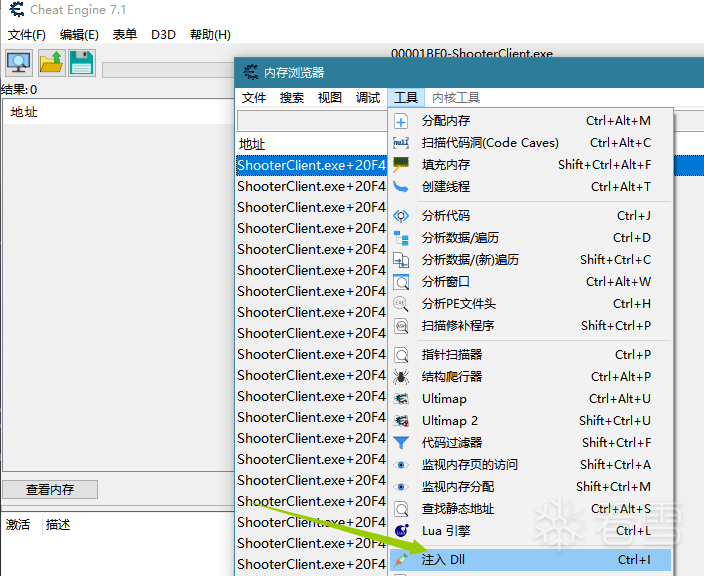
Task: Click the 激活 column header
Action: pos(18,524)
